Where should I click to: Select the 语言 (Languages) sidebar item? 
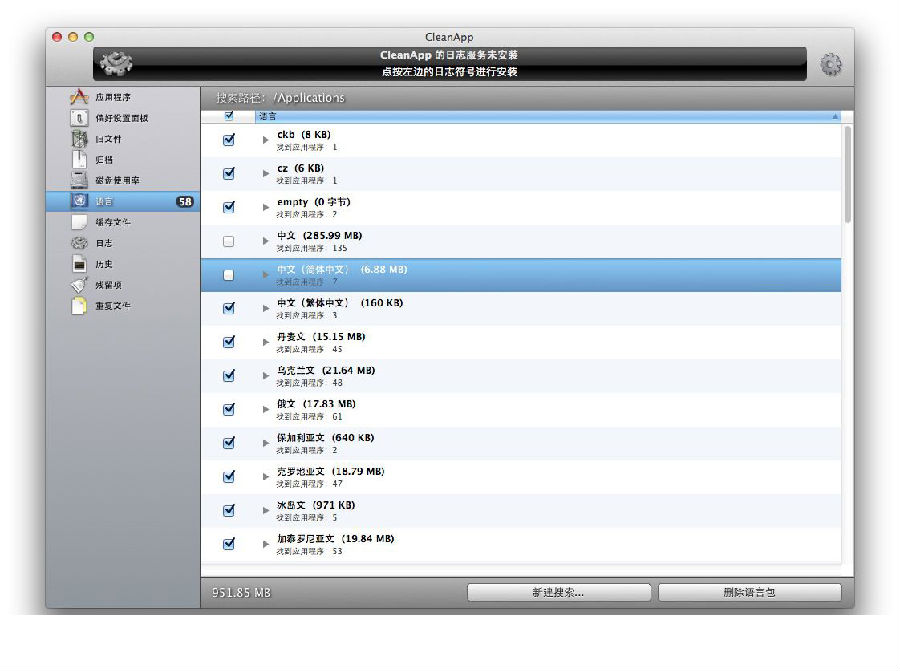coord(105,201)
